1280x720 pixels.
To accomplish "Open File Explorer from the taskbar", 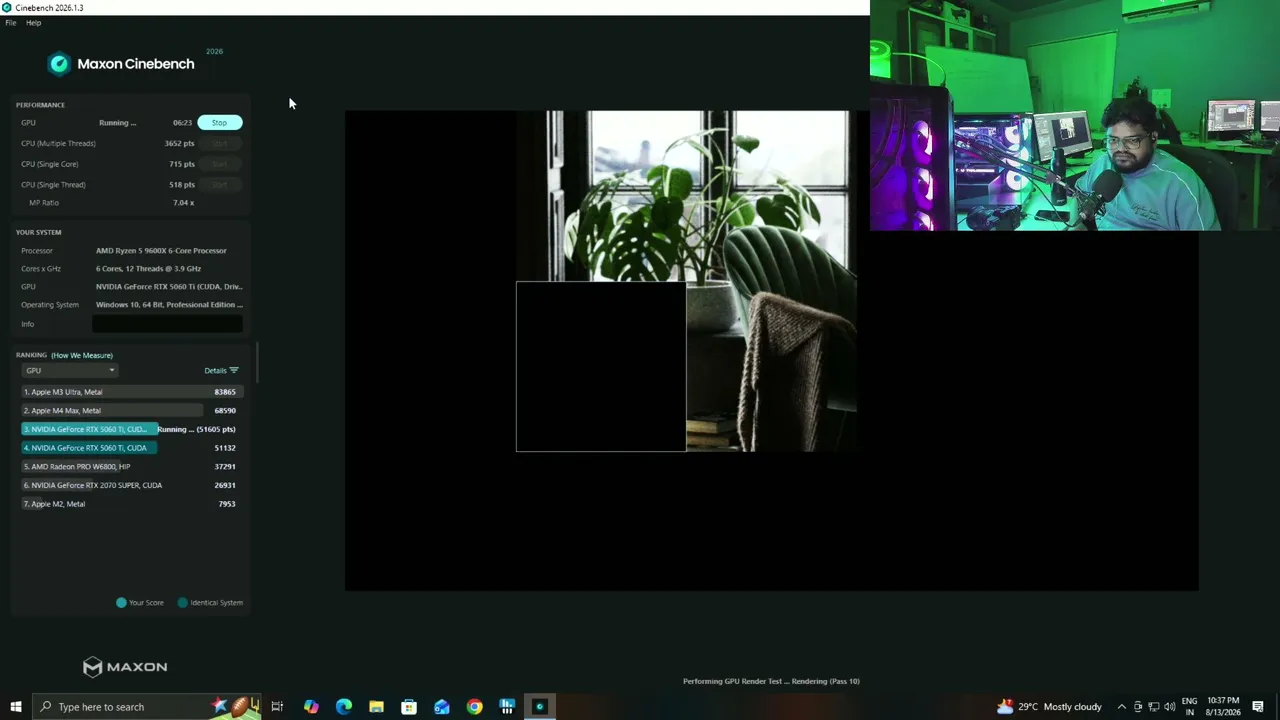I will (376, 707).
